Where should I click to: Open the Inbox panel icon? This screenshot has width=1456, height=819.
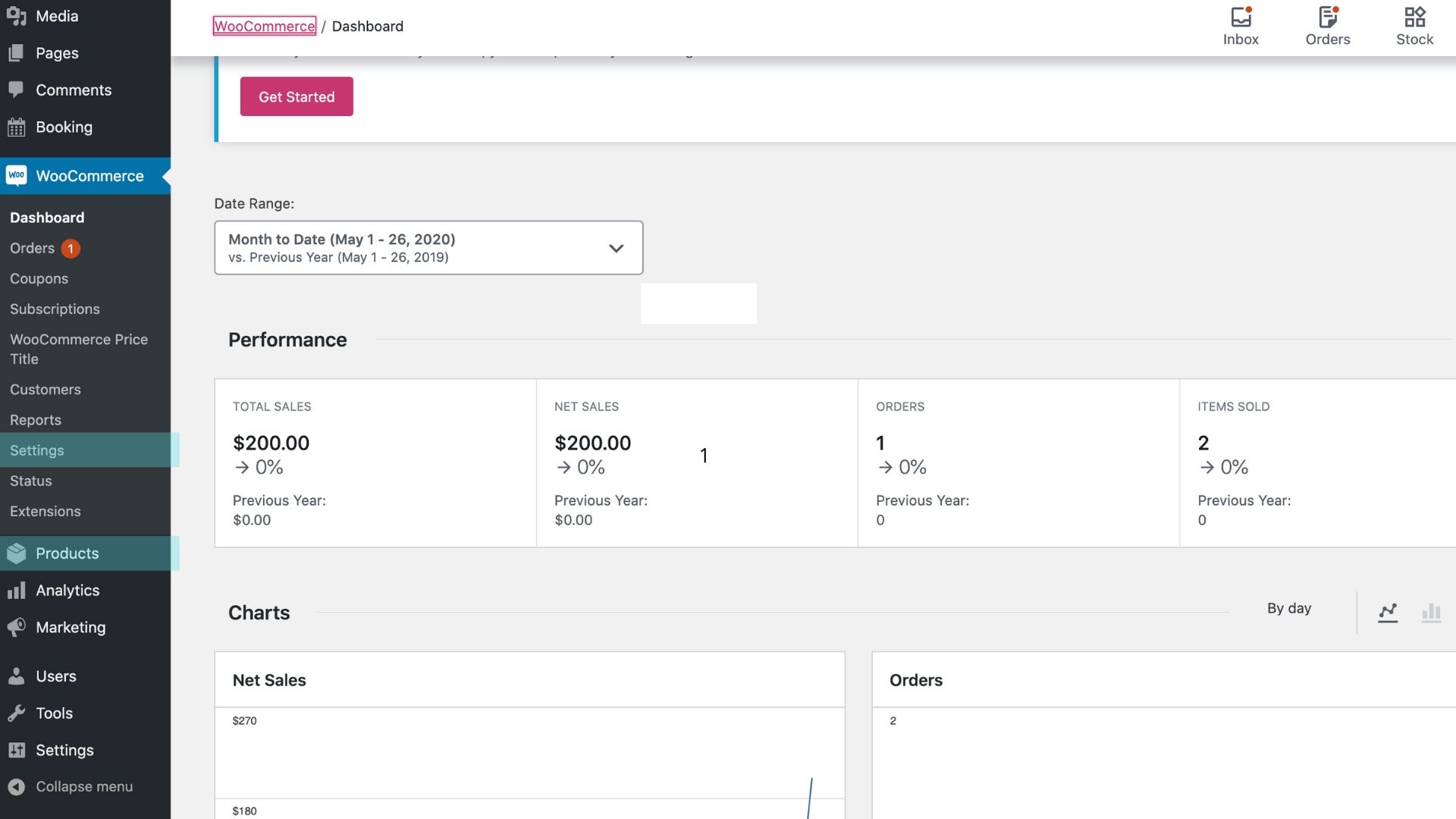pos(1241,17)
